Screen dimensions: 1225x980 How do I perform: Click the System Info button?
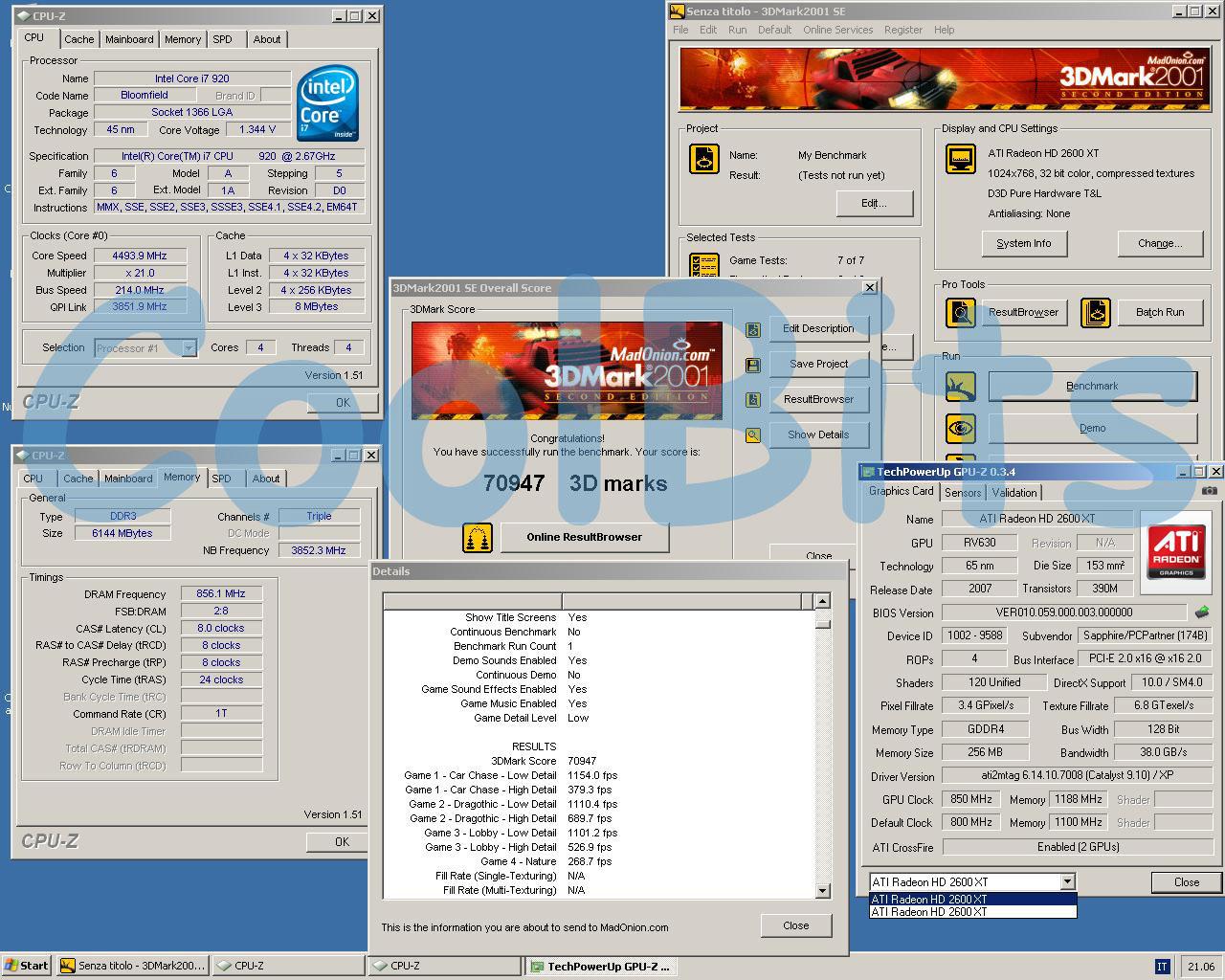(1024, 243)
